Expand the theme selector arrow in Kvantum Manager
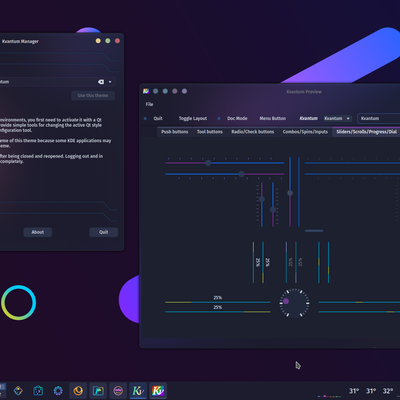 [x=110, y=82]
